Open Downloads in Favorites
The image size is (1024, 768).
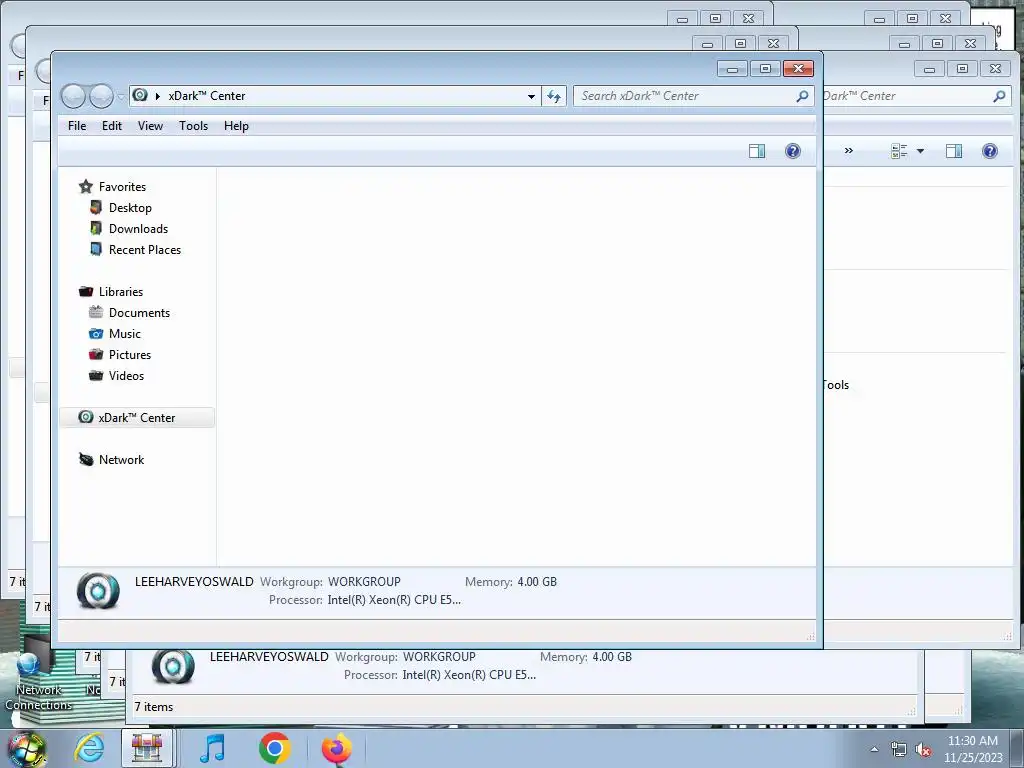(138, 229)
